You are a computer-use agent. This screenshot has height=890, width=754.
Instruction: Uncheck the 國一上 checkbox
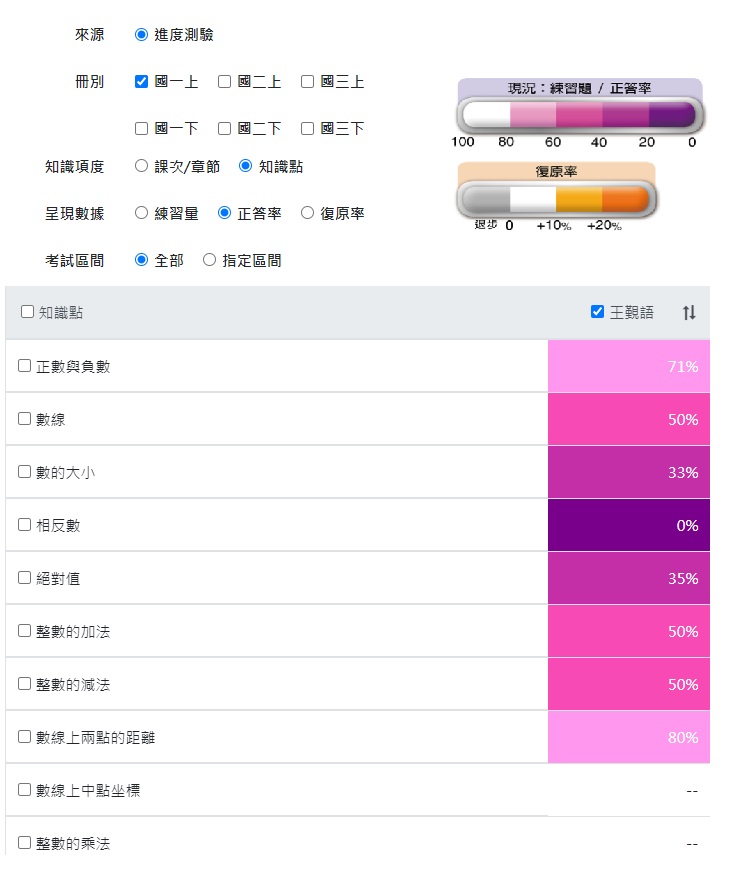140,83
